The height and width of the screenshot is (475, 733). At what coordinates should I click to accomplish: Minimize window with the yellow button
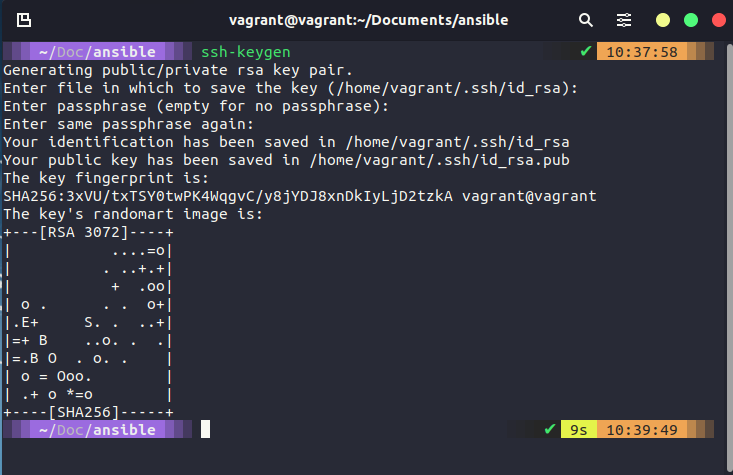(663, 20)
